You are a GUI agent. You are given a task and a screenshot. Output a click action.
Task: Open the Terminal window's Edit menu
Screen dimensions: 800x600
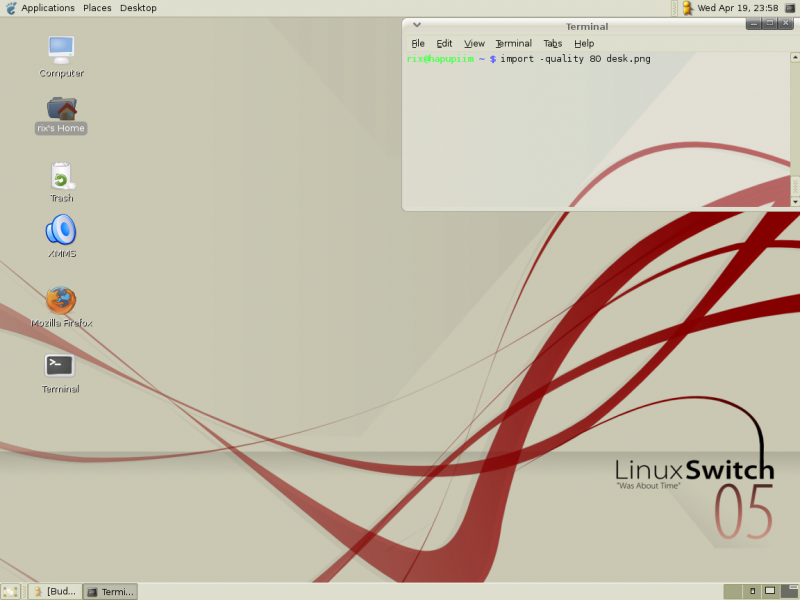click(444, 43)
